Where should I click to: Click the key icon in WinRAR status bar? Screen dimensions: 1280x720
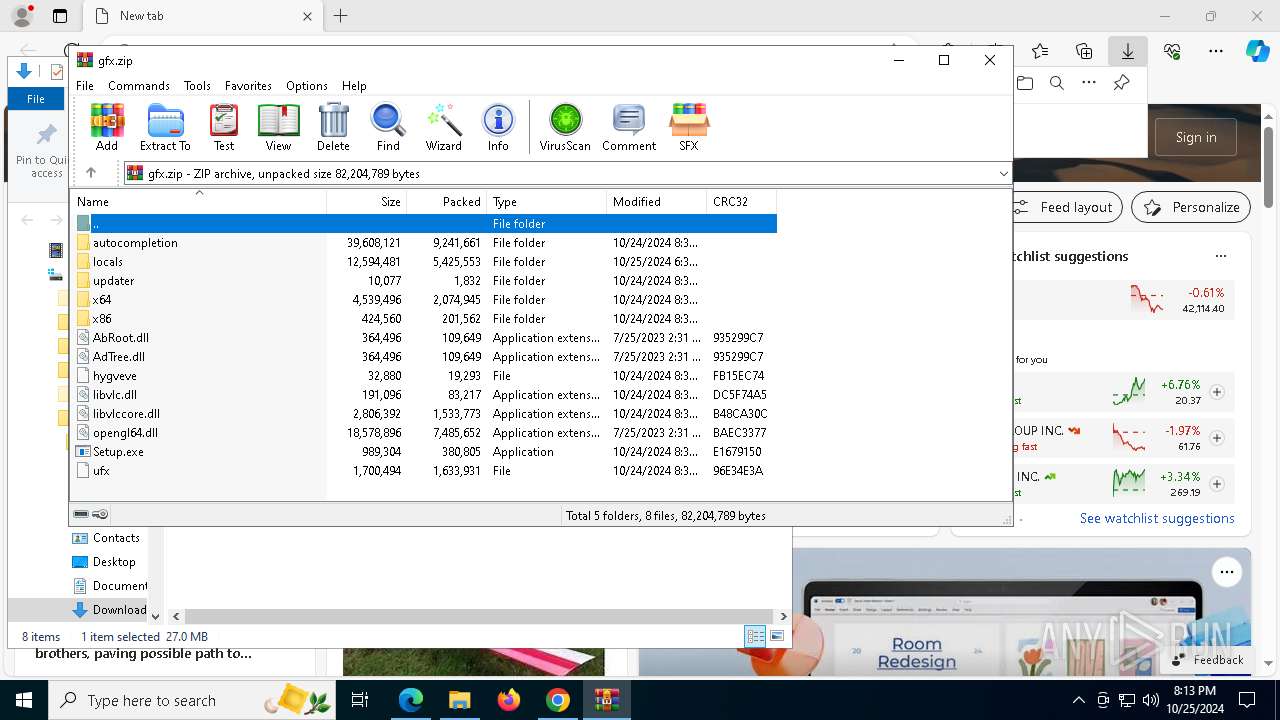[x=100, y=515]
